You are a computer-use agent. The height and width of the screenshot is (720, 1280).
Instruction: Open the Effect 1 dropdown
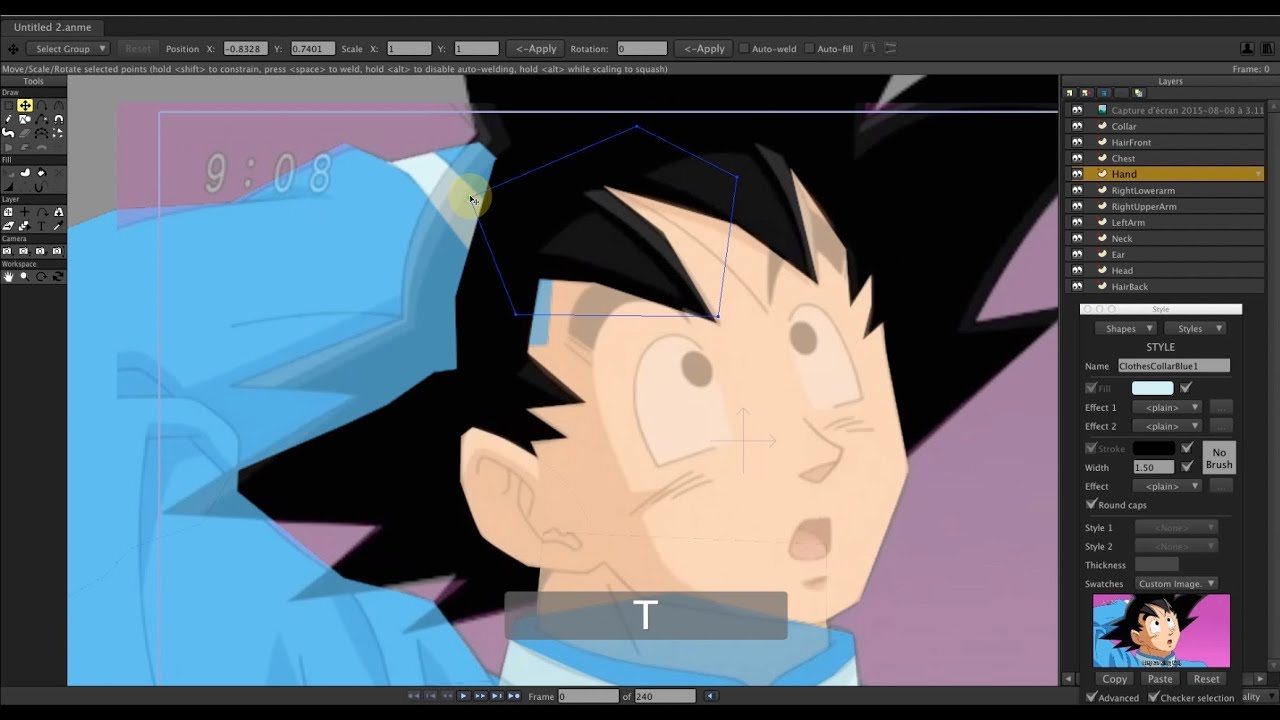pos(1167,407)
